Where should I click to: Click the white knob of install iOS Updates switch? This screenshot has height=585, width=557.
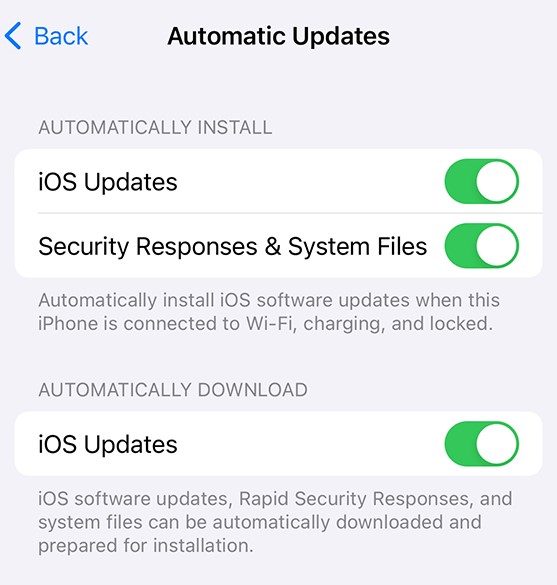point(497,181)
